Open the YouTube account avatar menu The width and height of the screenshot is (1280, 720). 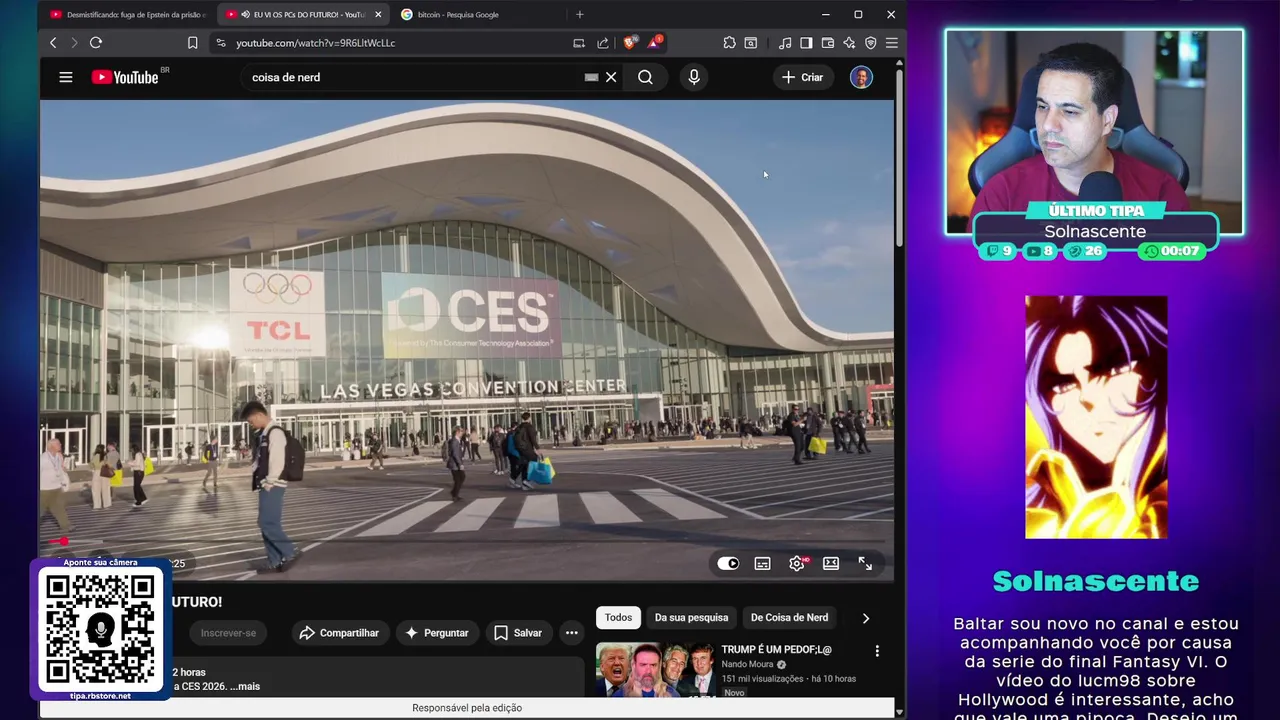tap(861, 77)
